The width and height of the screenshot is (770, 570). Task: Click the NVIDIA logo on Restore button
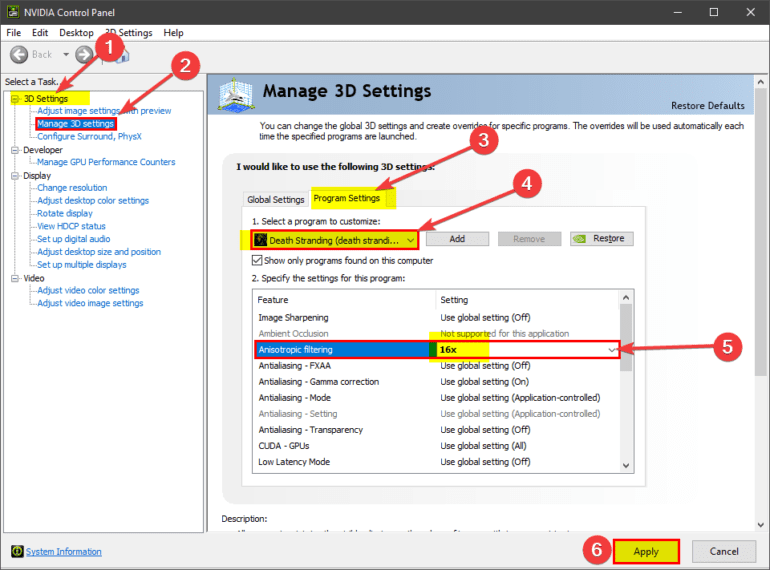581,239
